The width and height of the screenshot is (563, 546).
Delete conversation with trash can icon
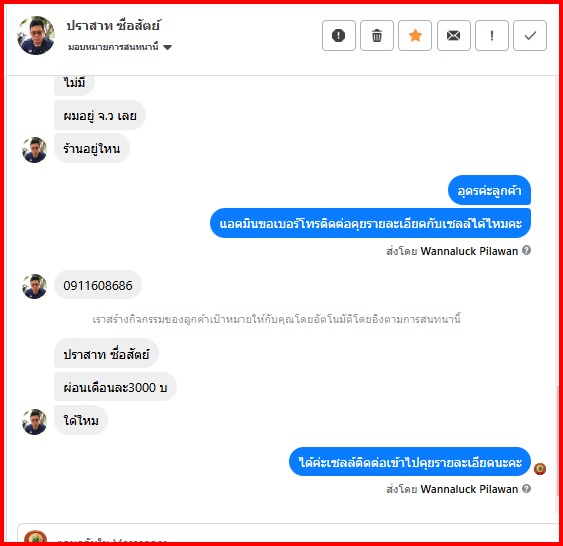pyautogui.click(x=377, y=36)
